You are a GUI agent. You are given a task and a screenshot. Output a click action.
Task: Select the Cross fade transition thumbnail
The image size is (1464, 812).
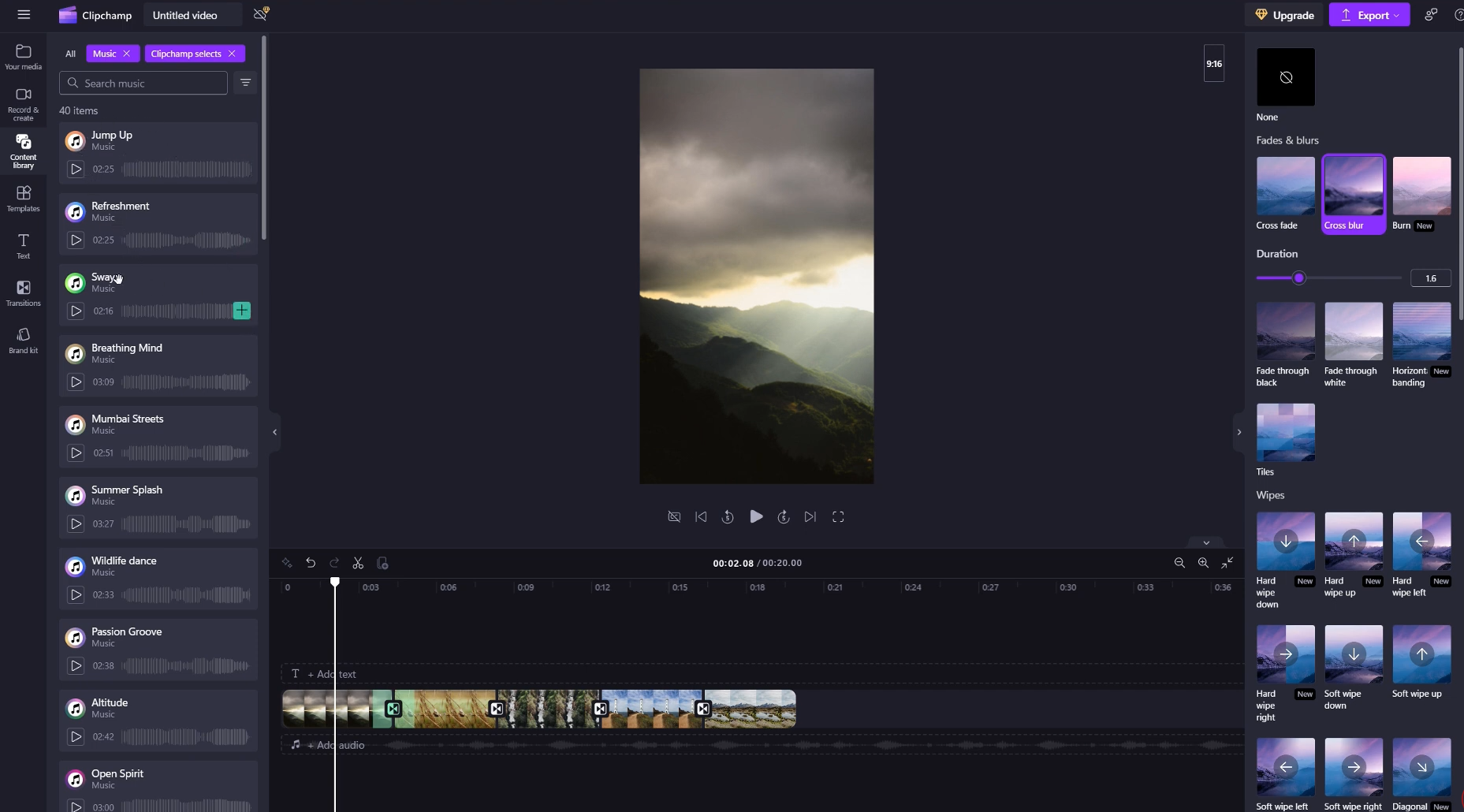pyautogui.click(x=1283, y=187)
